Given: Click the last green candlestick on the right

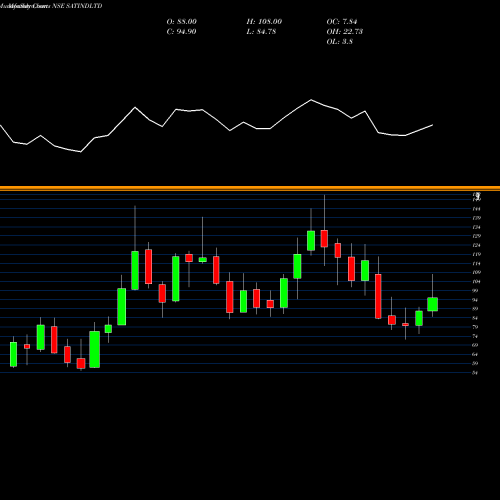Looking at the screenshot, I should 433,304.
